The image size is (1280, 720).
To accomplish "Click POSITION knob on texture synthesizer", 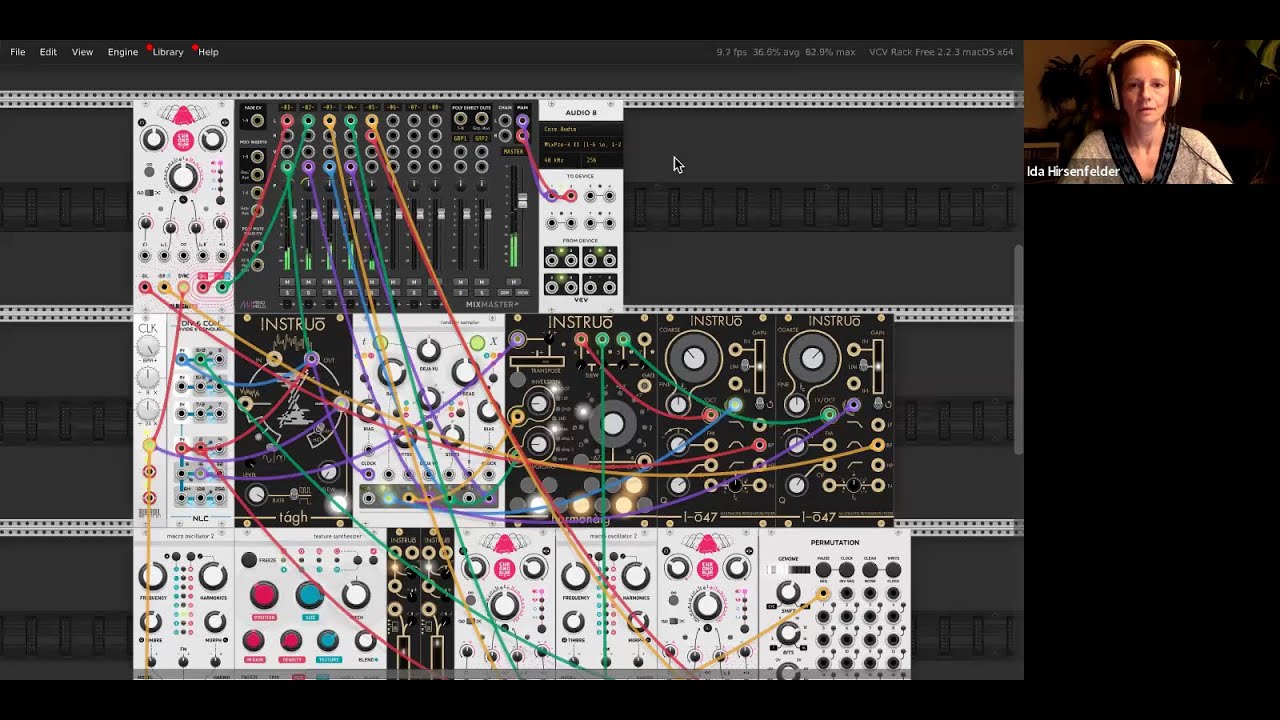I will coord(264,595).
